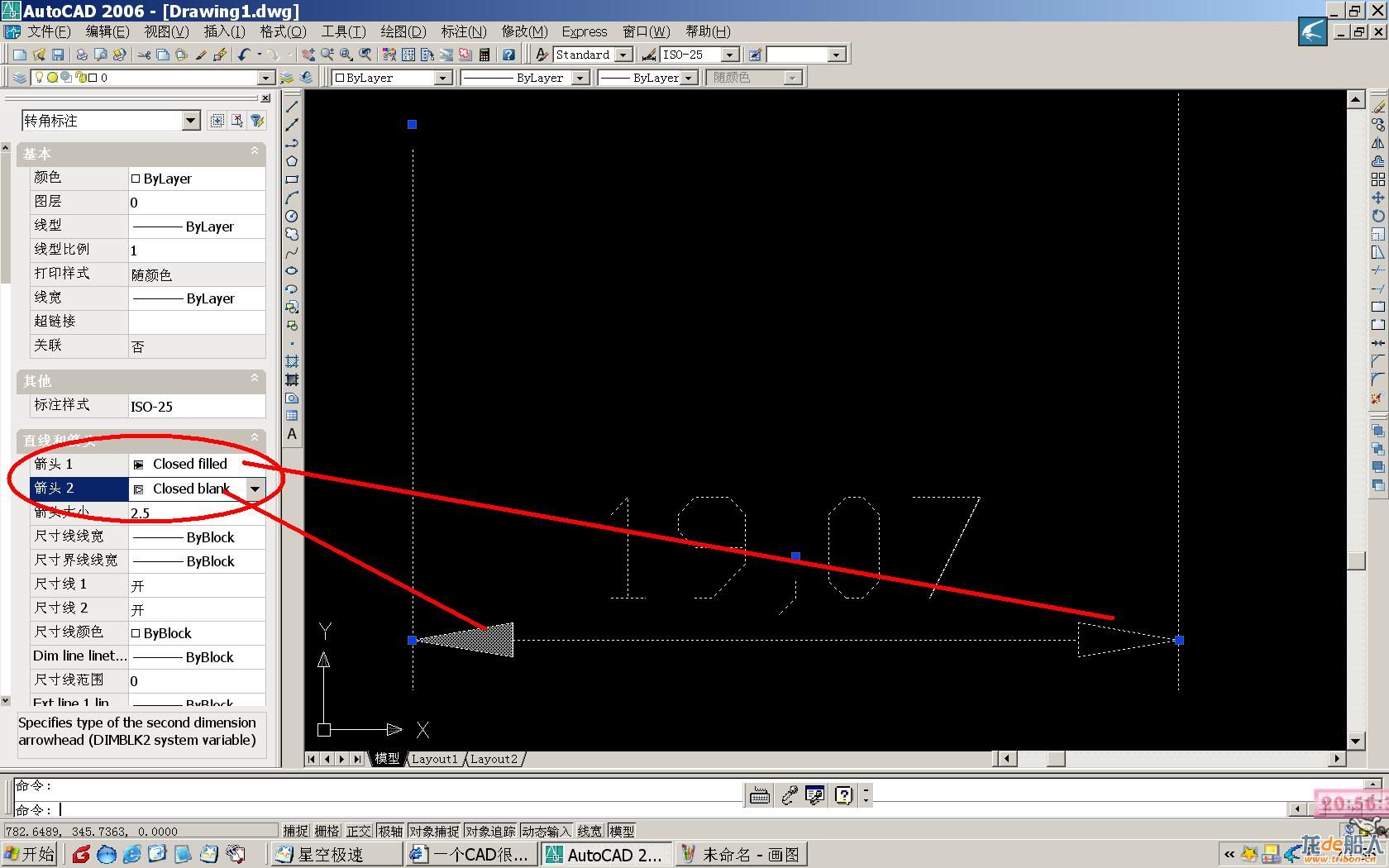Collapse the 其他 properties section
This screenshot has width=1389, height=868.
[x=255, y=379]
